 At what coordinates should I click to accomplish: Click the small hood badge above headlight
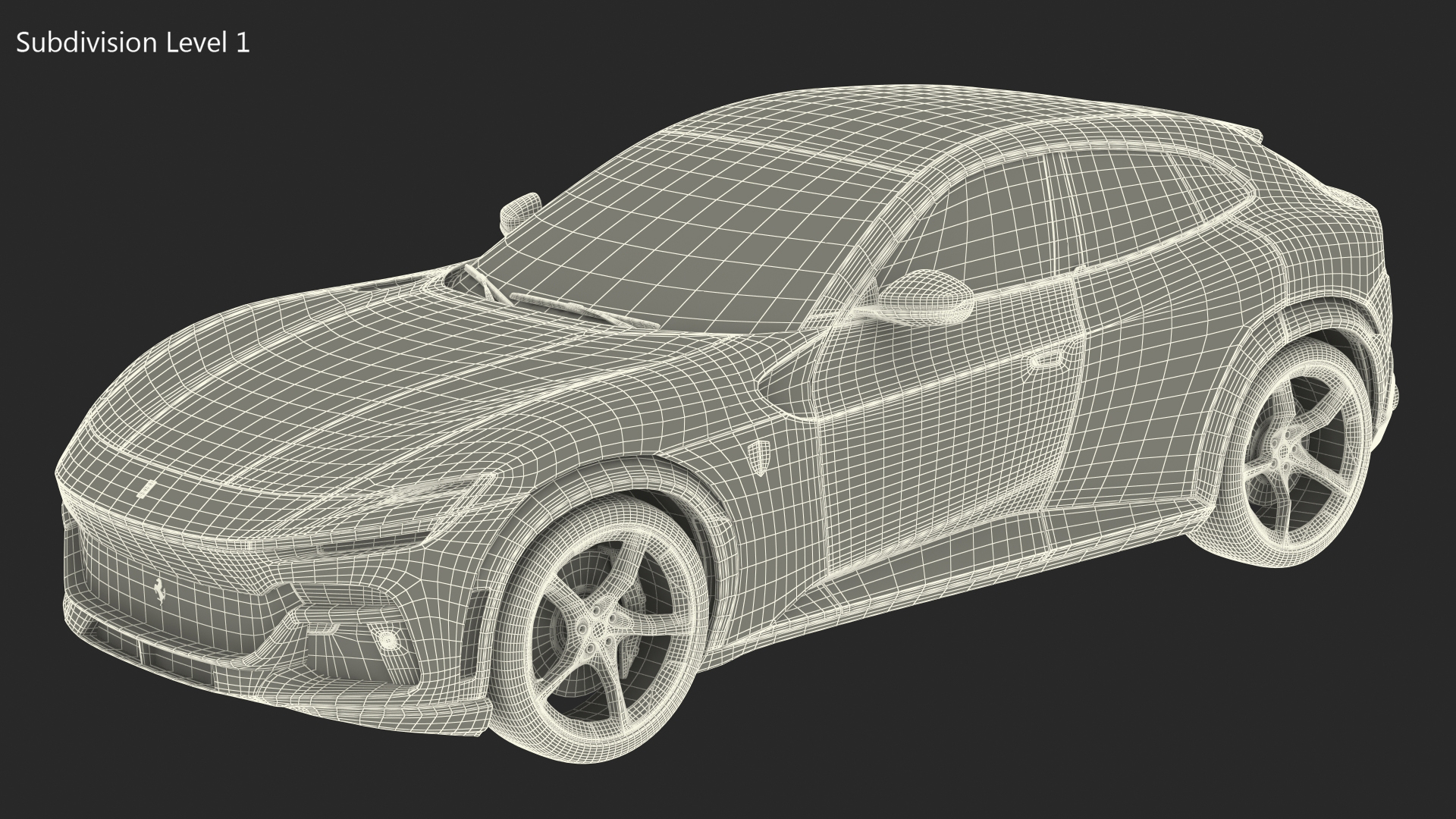point(146,488)
